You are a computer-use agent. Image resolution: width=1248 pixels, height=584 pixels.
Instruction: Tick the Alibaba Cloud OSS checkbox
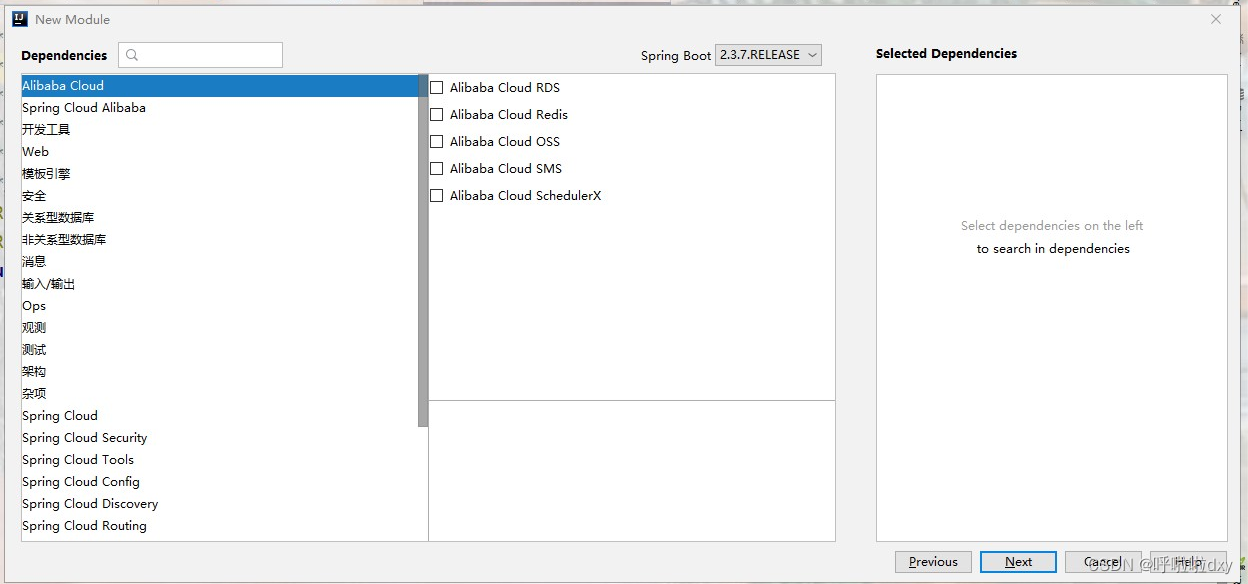436,141
